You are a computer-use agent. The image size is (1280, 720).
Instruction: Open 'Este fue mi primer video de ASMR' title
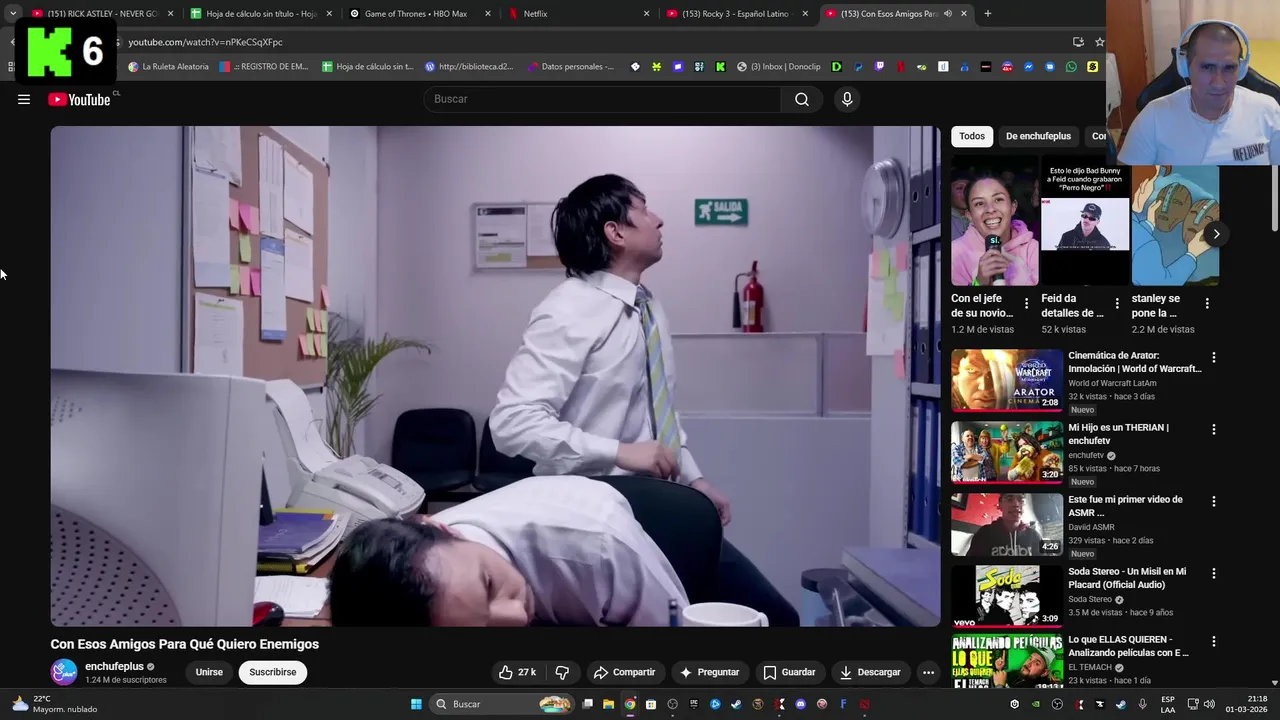click(1125, 506)
